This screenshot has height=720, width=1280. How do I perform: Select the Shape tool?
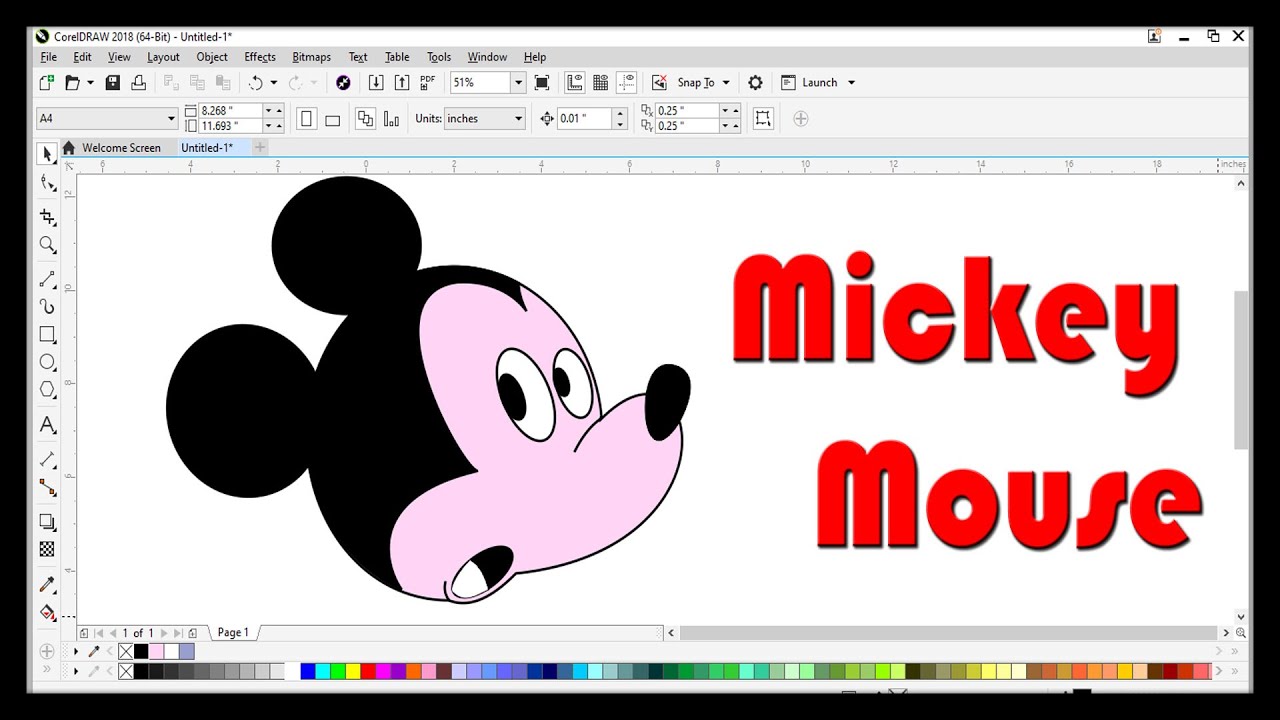[47, 182]
